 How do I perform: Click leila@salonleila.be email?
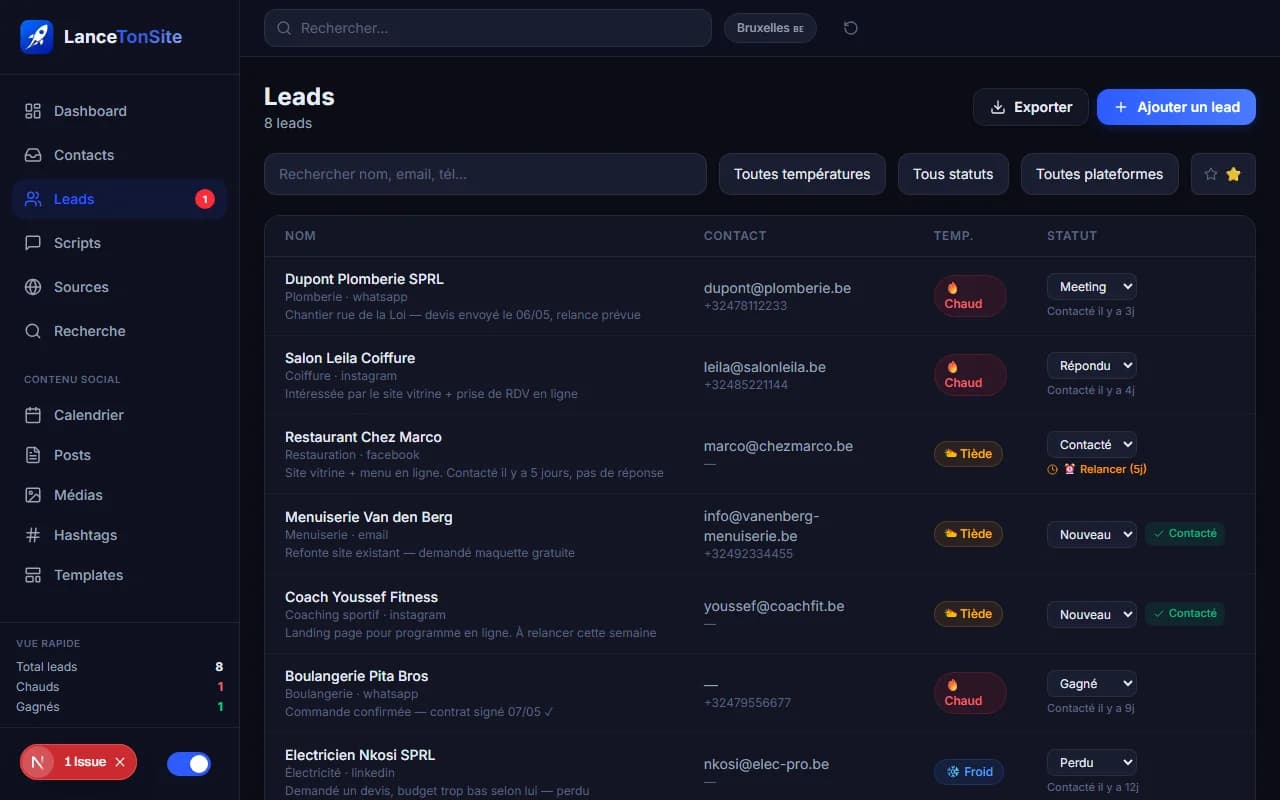click(x=765, y=367)
